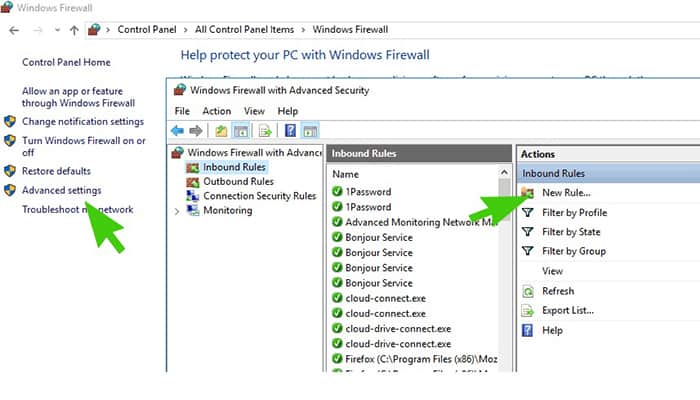
Task: Toggle the show/hide action pane icon
Action: tap(310, 130)
